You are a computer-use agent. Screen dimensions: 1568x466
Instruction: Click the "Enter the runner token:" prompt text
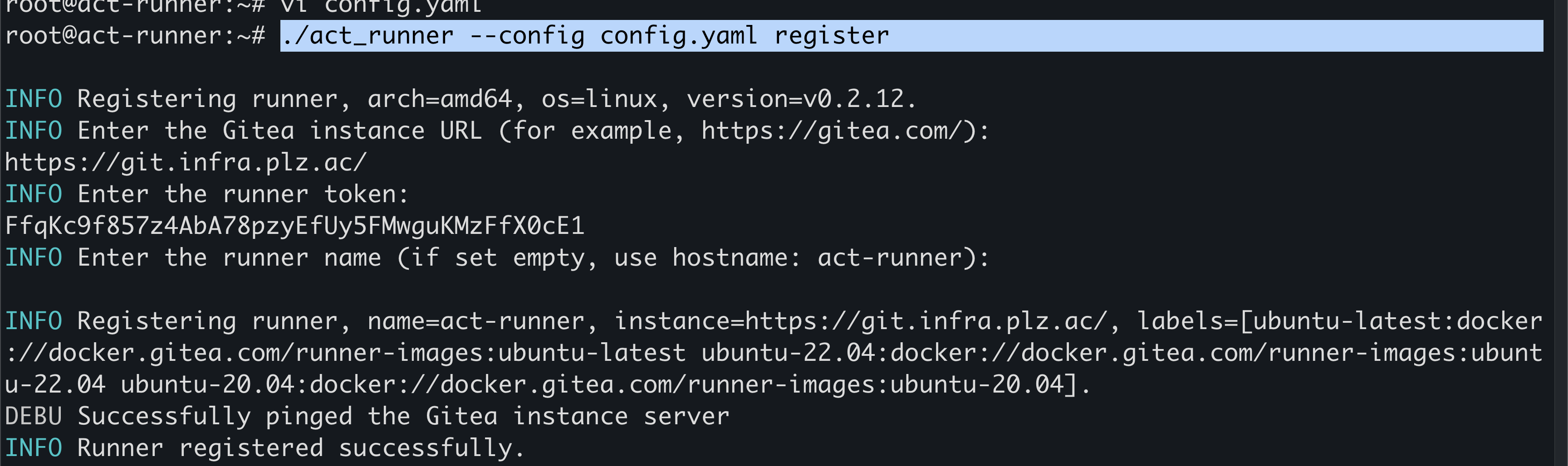242,194
